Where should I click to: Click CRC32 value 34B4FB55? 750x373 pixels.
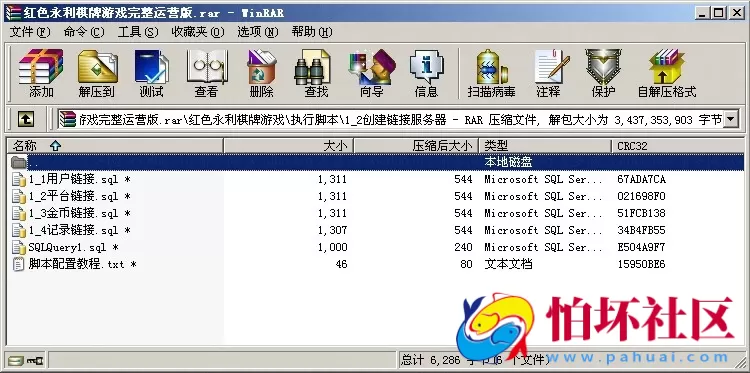coord(641,230)
